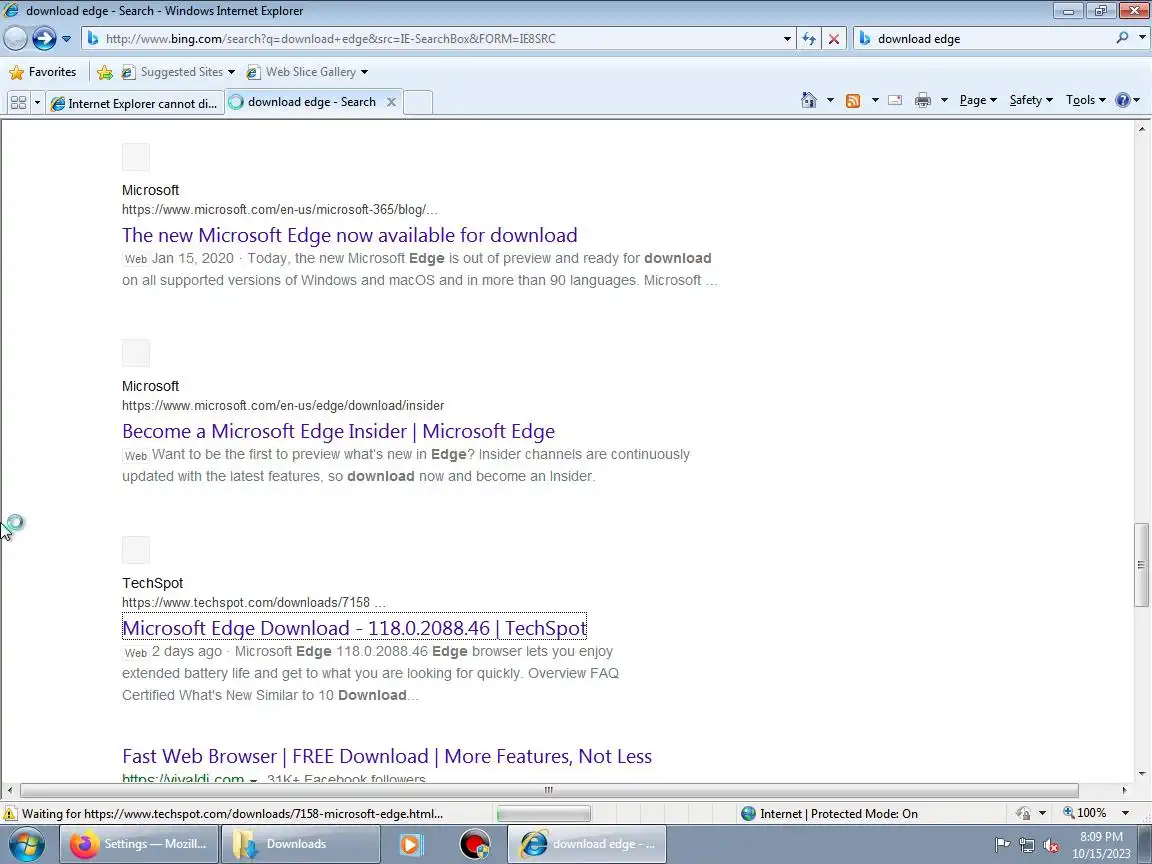Click the first Microsoft result favicon placeholder
This screenshot has height=864, width=1152.
[136, 156]
